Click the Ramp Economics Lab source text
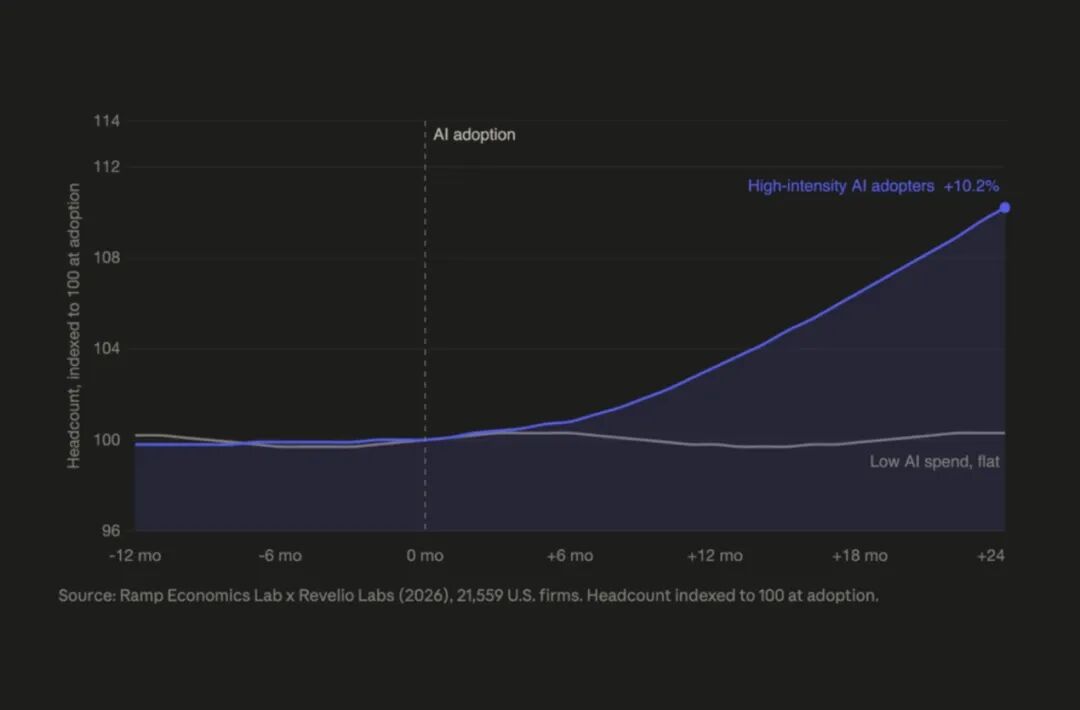 click(x=468, y=596)
